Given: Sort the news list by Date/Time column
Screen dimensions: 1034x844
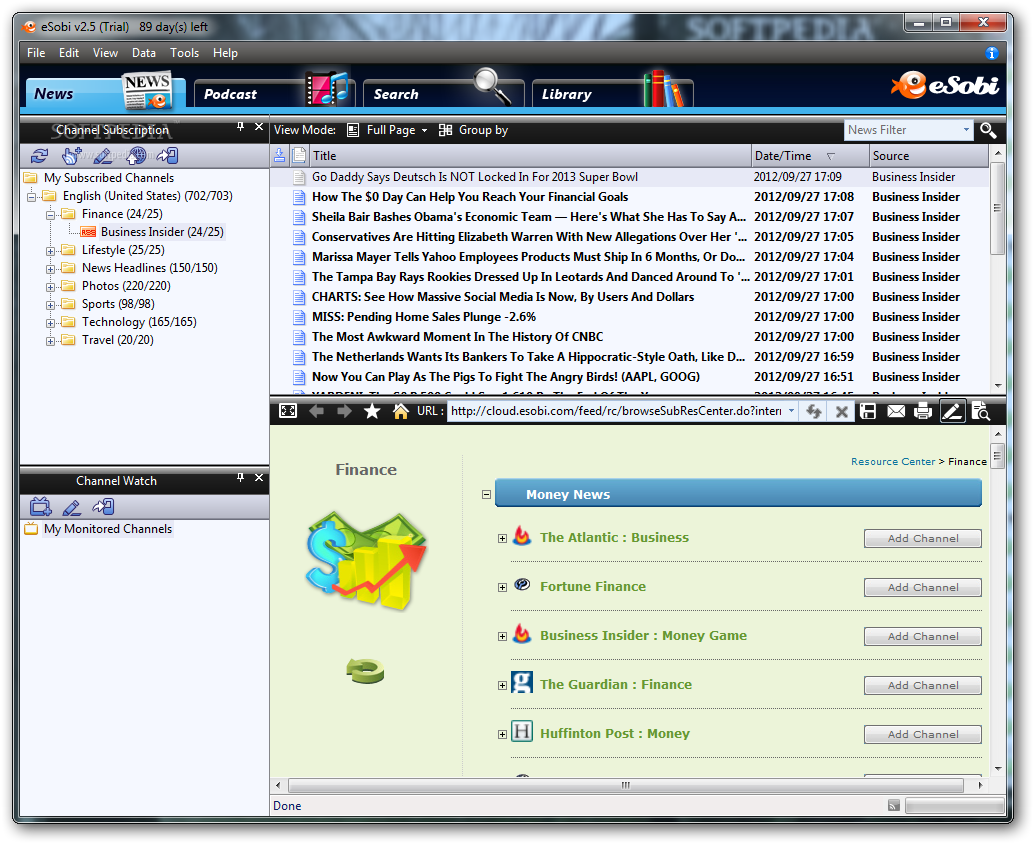Looking at the screenshot, I should pos(810,156).
